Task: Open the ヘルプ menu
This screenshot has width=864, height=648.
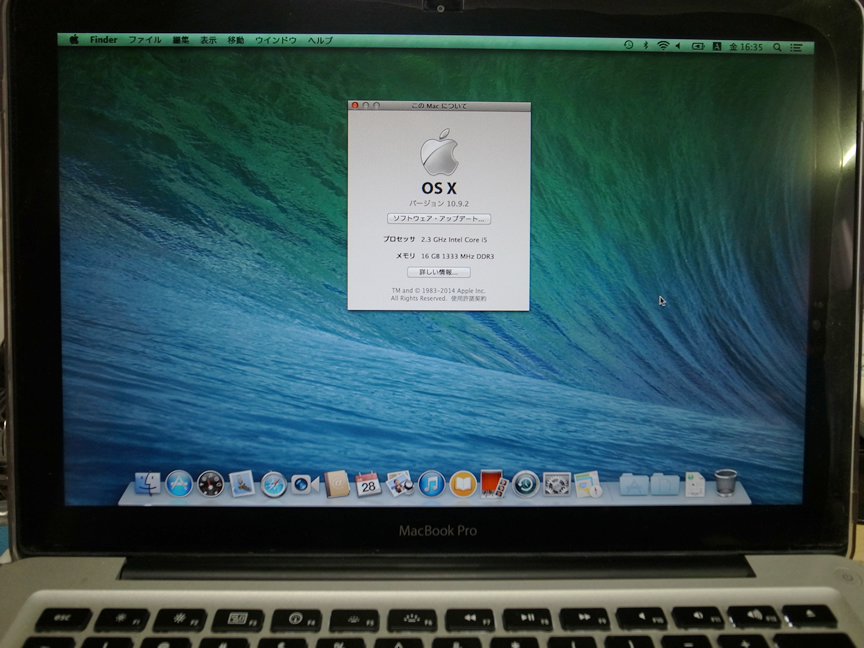Action: click(320, 40)
